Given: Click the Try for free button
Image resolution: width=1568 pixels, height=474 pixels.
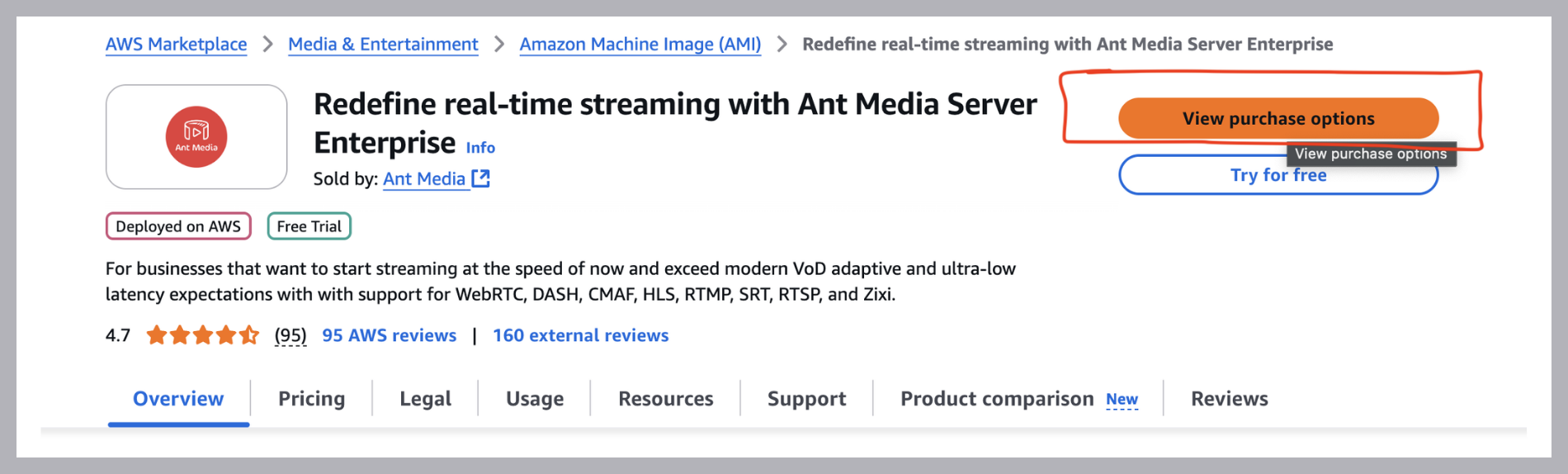Looking at the screenshot, I should pyautogui.click(x=1278, y=175).
